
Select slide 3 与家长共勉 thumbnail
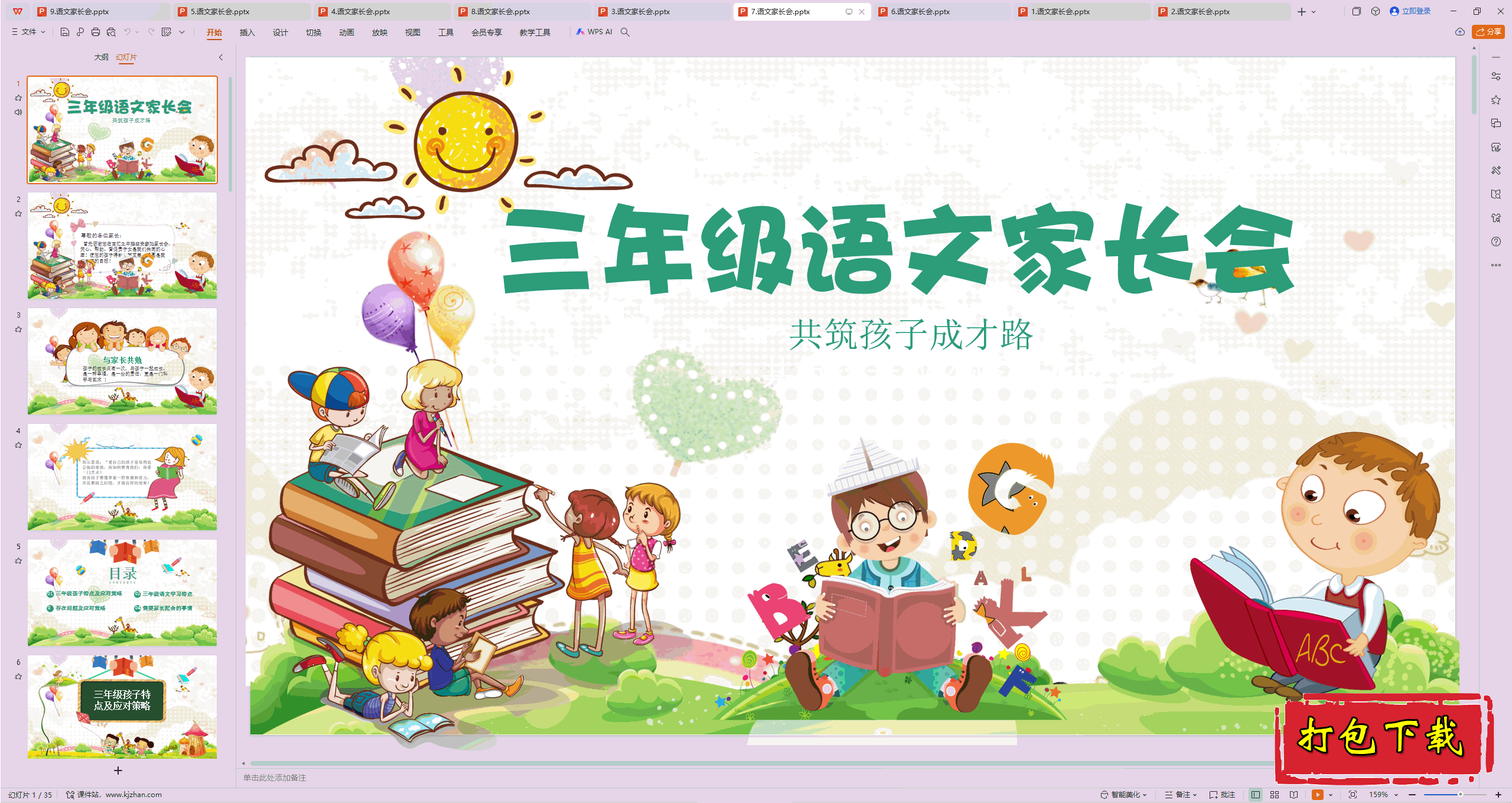[x=122, y=361]
